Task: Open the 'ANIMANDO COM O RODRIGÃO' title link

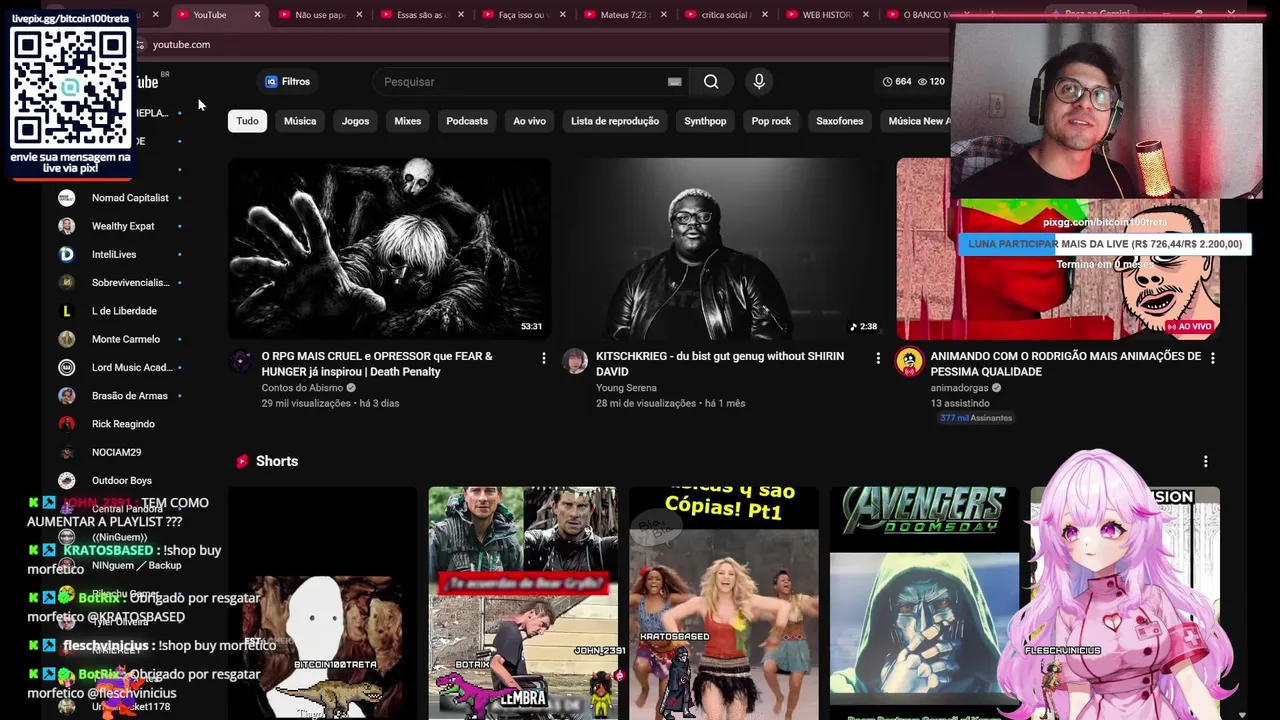Action: (1066, 364)
